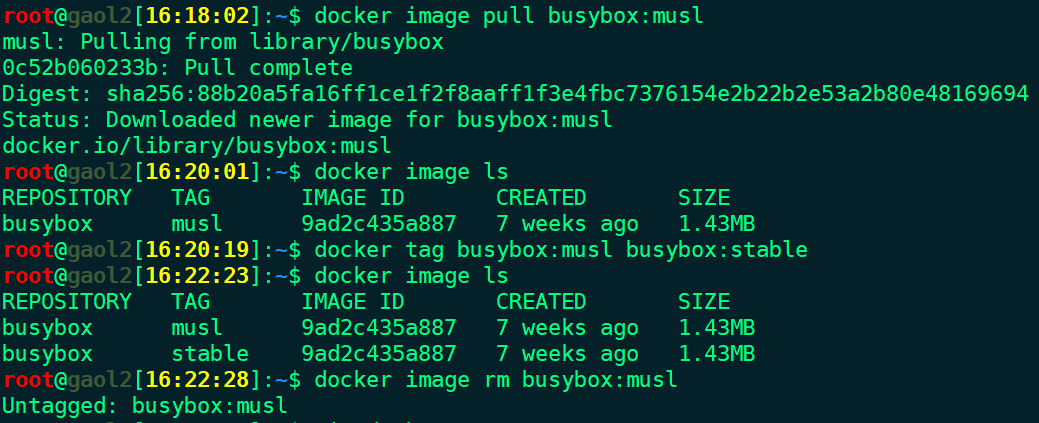The width and height of the screenshot is (1039, 423).
Task: Click the 16:20:19 prompt timestamp
Action: 197,250
